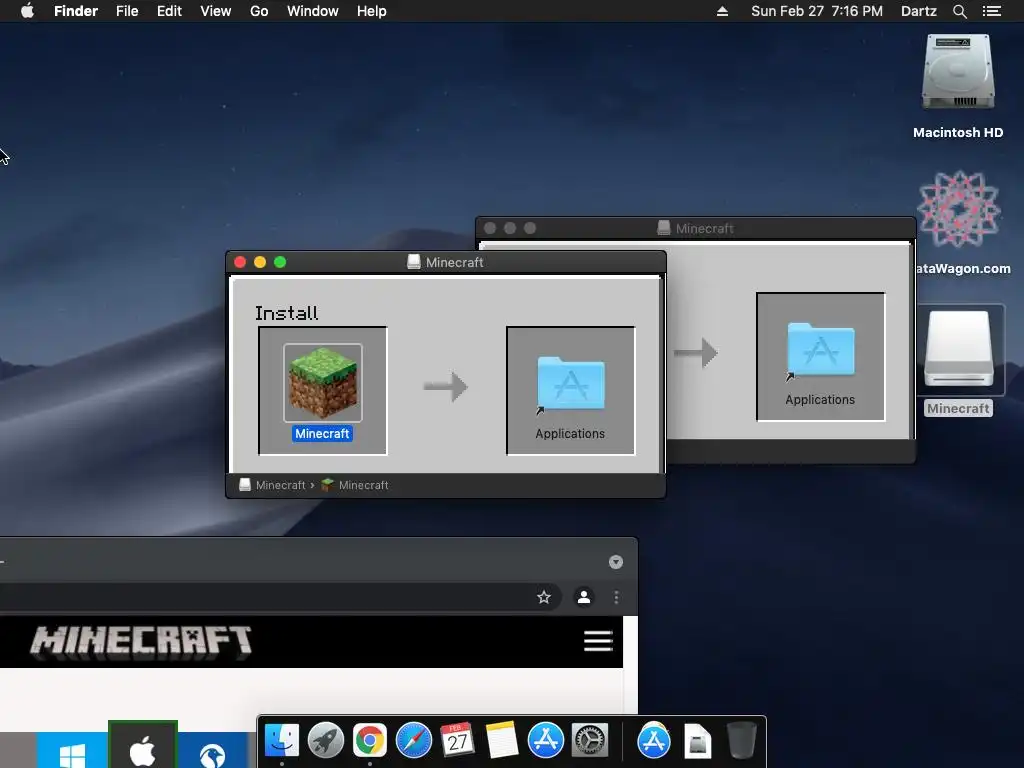Select the Minecraft grass block app icon

[x=323, y=382]
